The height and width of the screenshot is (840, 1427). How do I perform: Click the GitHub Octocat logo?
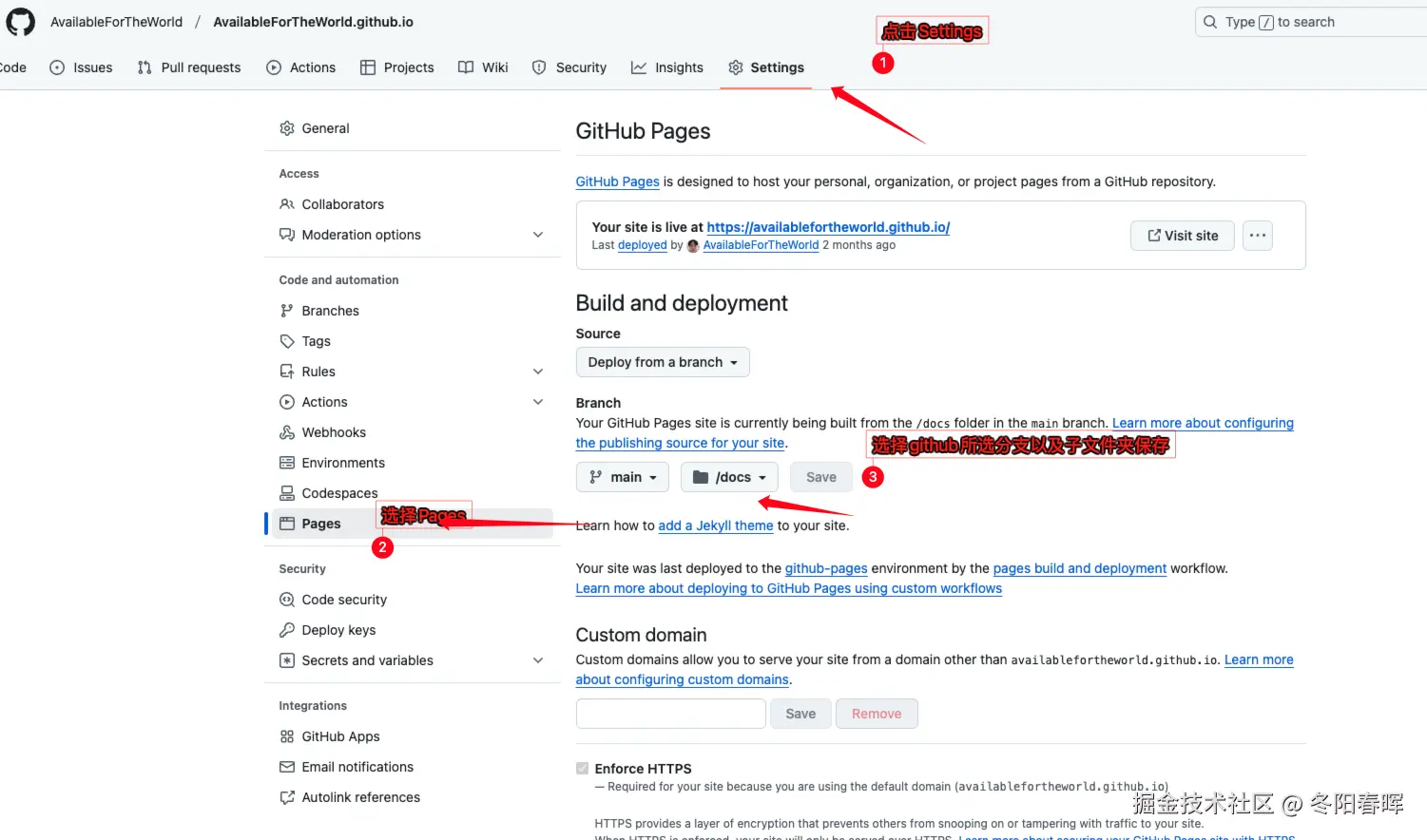(x=20, y=22)
